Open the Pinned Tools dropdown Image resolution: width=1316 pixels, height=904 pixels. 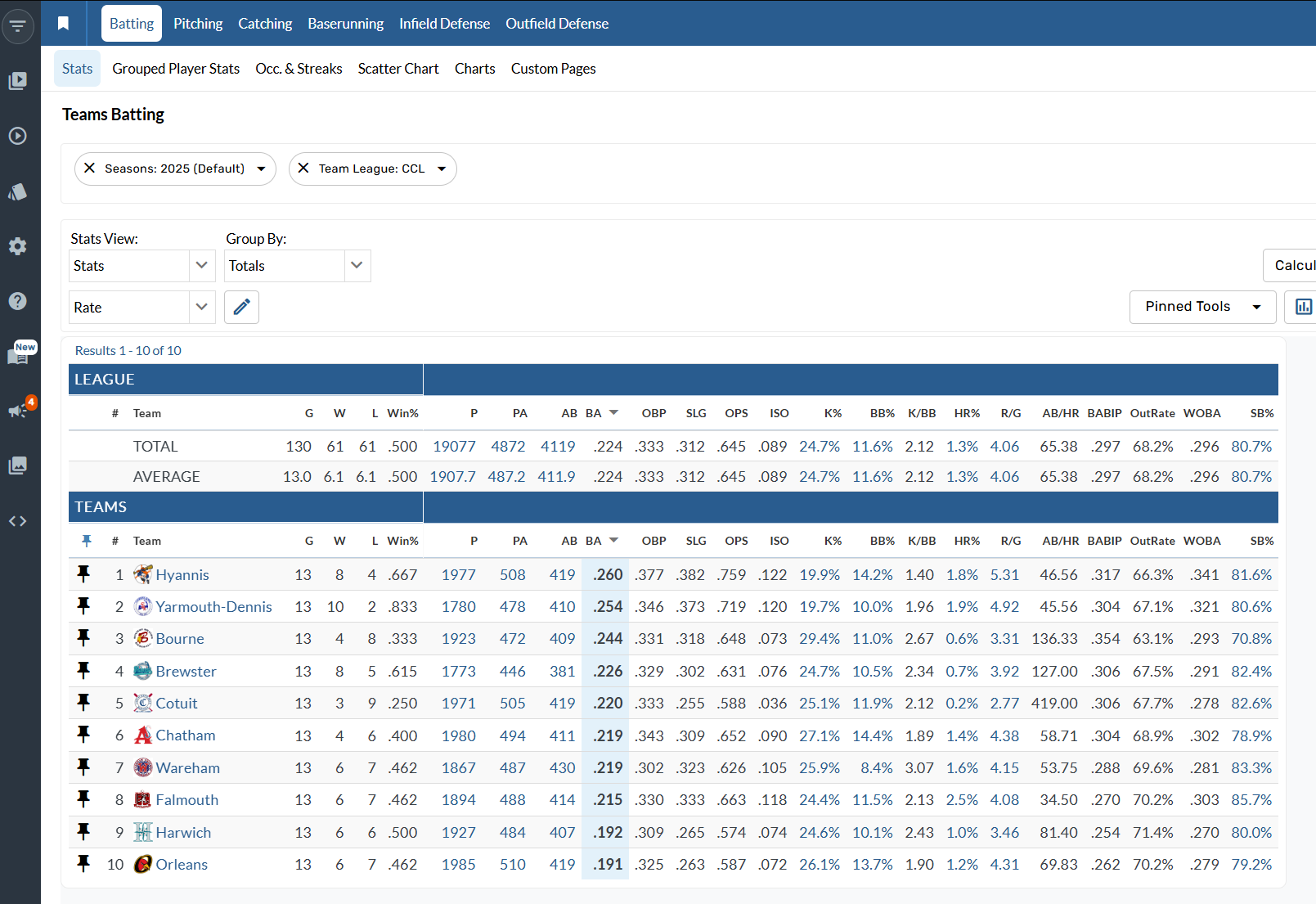tap(1201, 307)
